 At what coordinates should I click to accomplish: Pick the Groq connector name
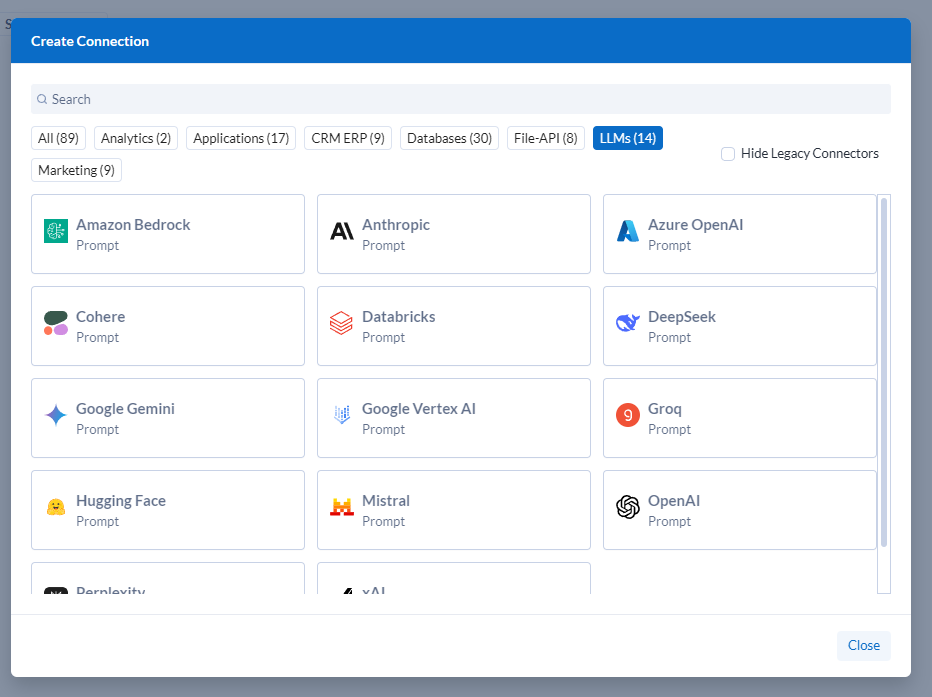tap(665, 409)
